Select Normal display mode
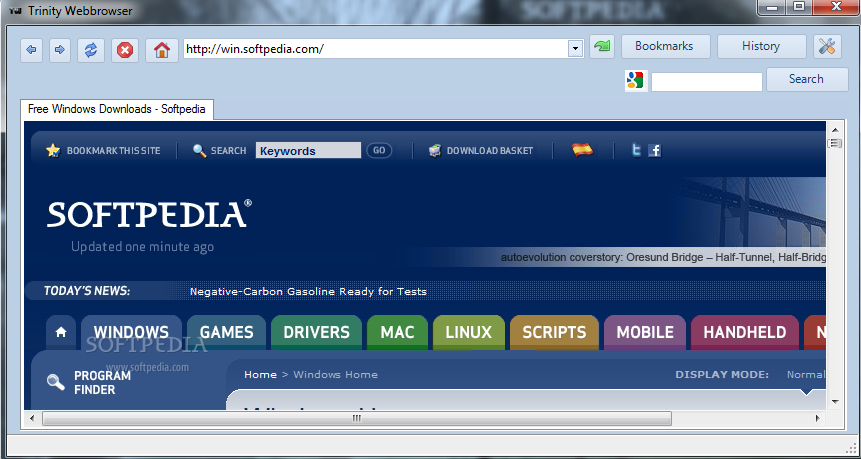 pos(806,374)
